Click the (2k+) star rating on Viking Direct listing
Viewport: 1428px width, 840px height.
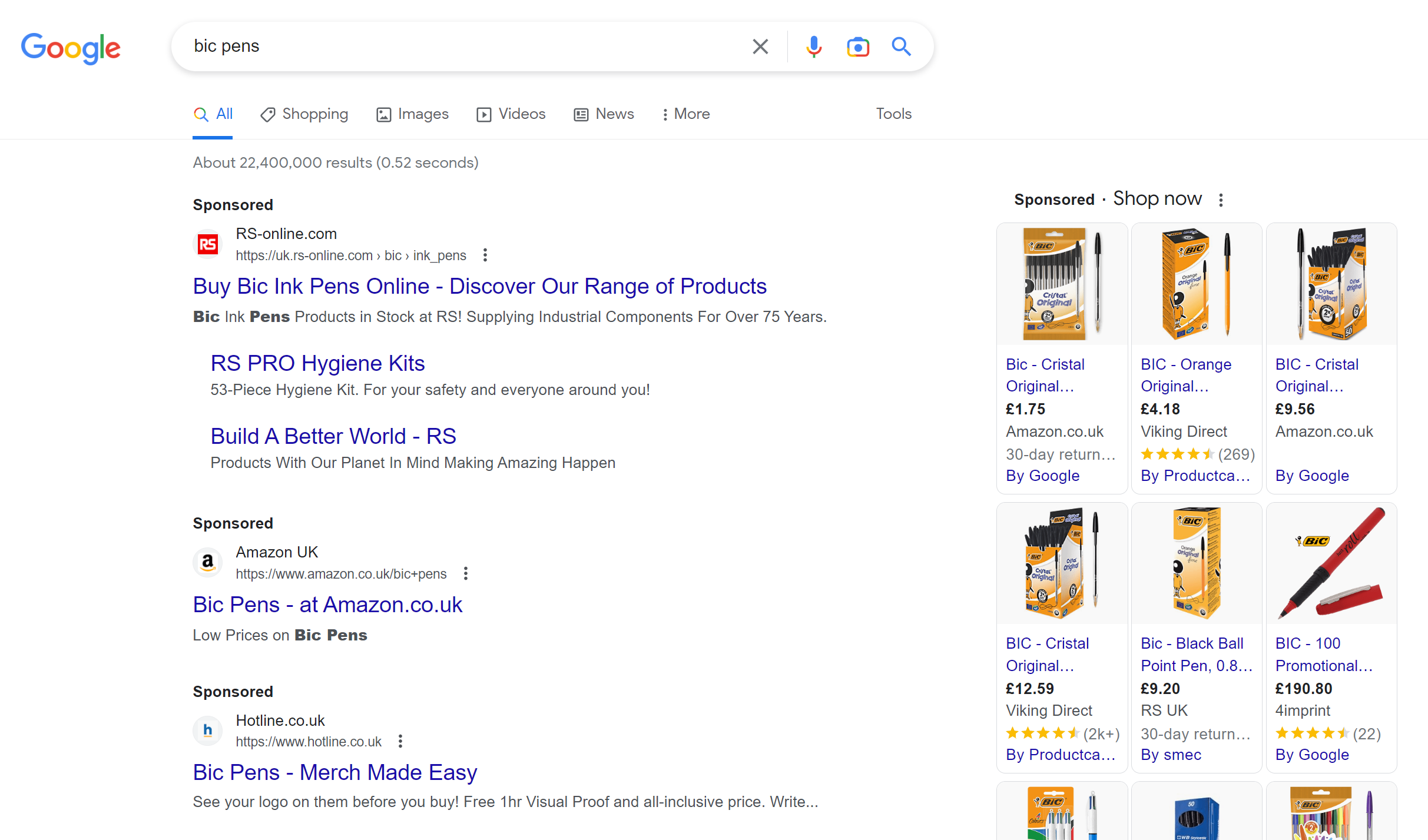click(x=1063, y=734)
